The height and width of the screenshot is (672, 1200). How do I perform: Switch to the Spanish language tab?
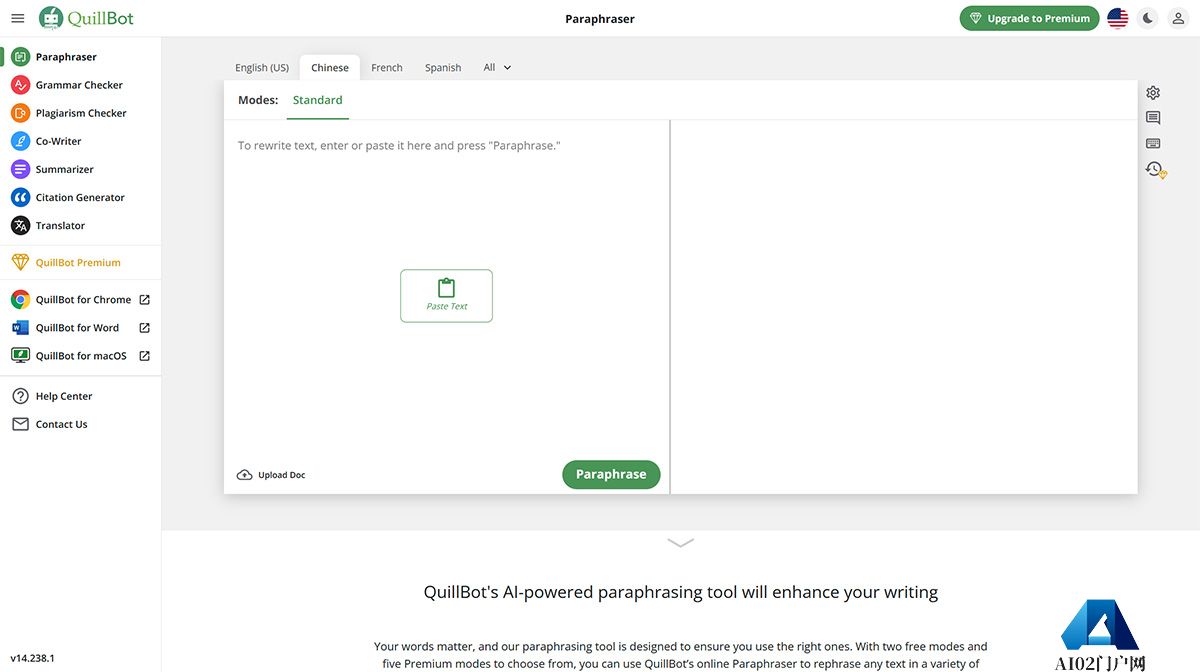tap(443, 67)
